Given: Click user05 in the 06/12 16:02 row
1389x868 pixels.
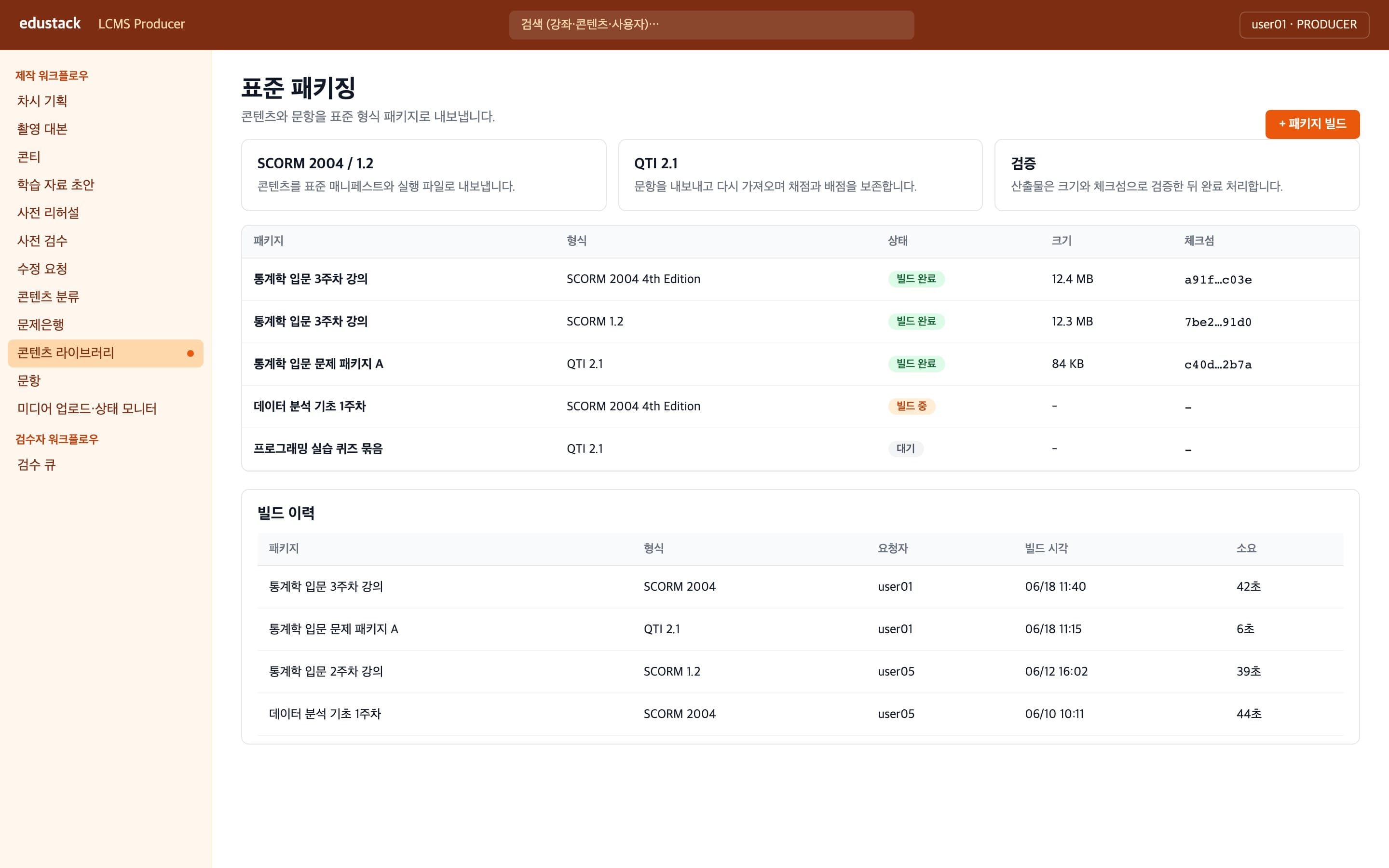Looking at the screenshot, I should point(896,672).
